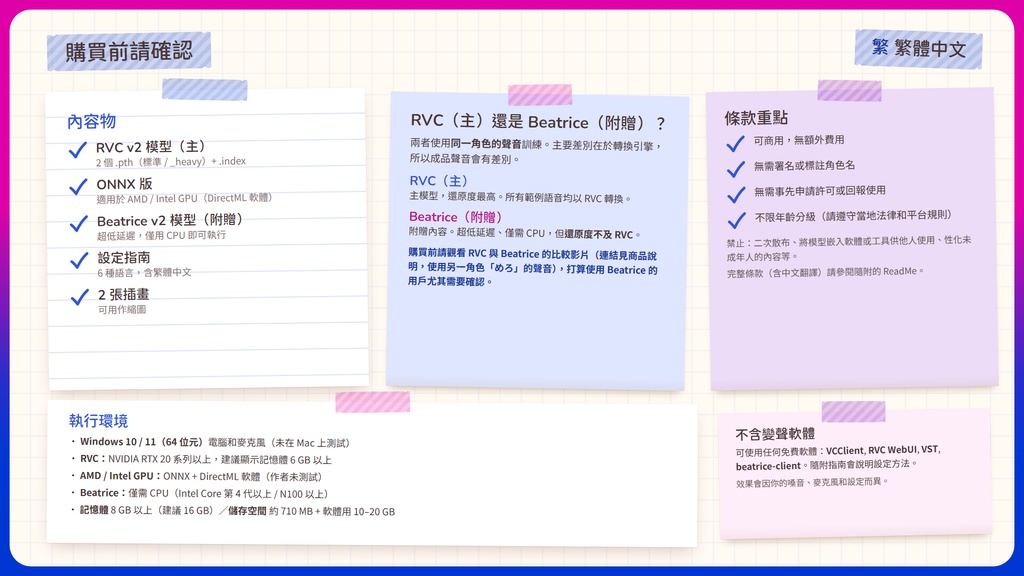Select the Beatrice v2 模型（附贈）item text
The width and height of the screenshot is (1024, 576).
click(170, 220)
